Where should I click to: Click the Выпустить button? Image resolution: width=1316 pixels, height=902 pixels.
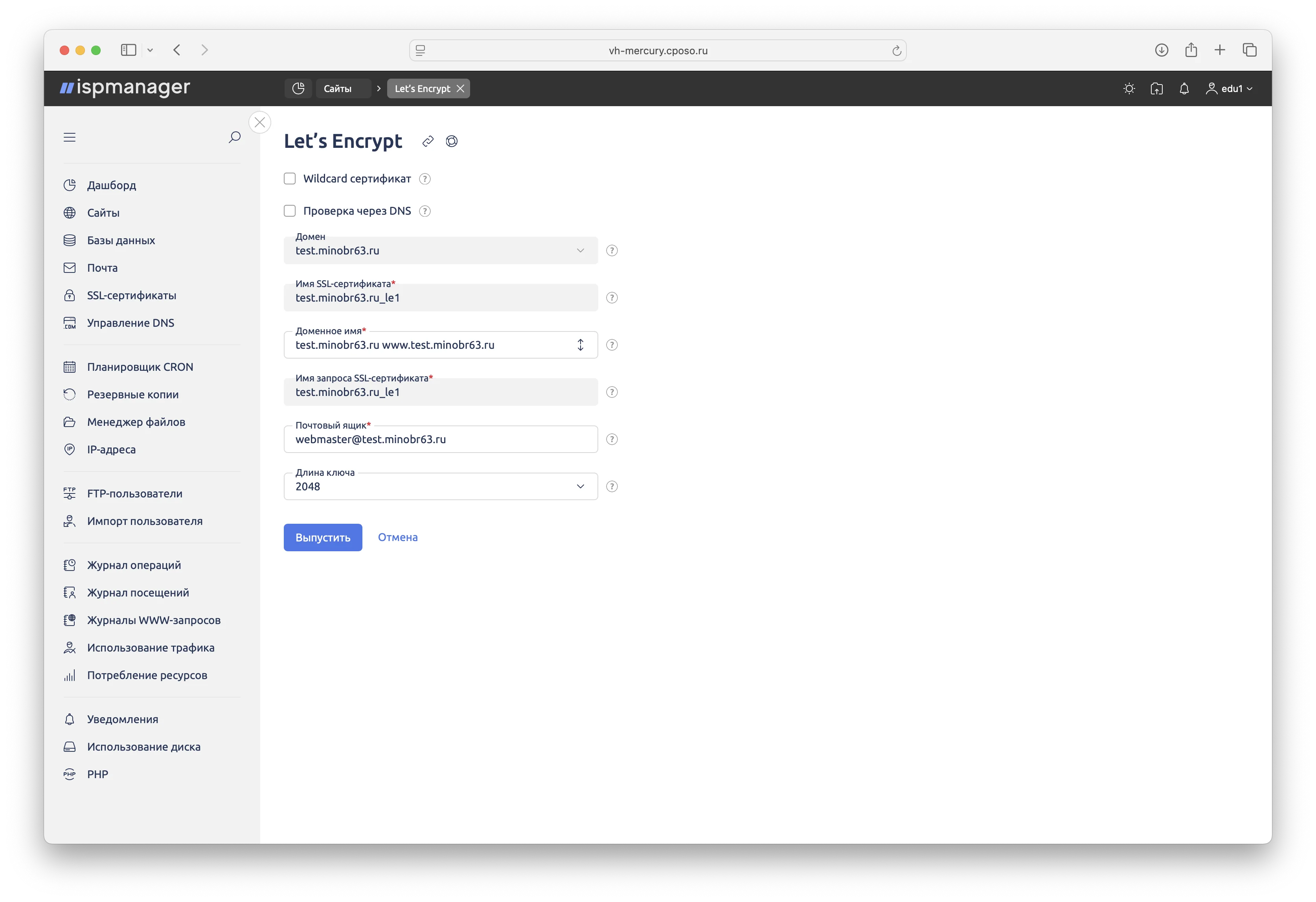pos(323,538)
